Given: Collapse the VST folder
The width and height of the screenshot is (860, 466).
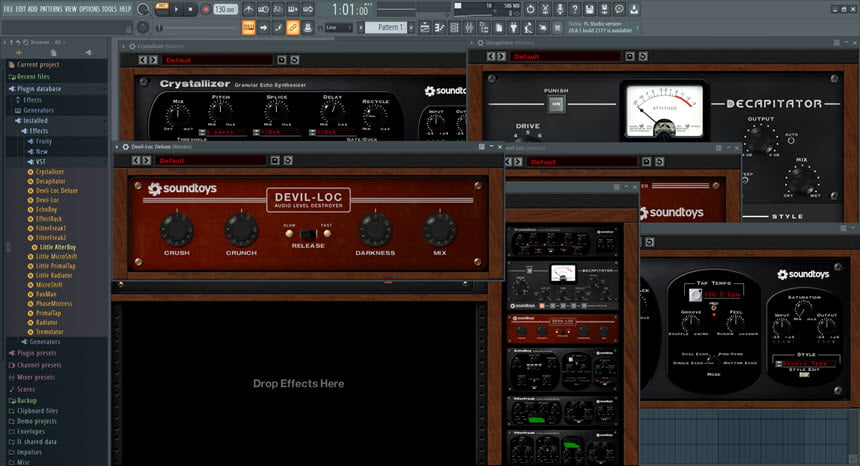Looking at the screenshot, I should pyautogui.click(x=40, y=162).
